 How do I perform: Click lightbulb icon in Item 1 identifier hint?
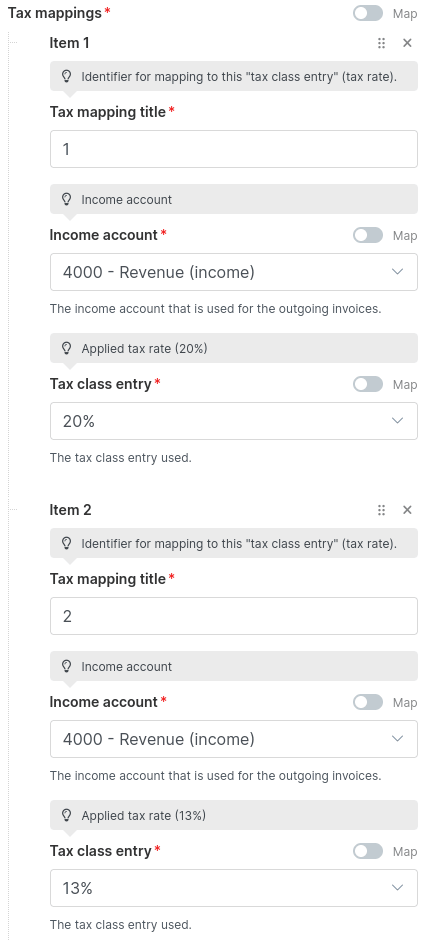[67, 76]
